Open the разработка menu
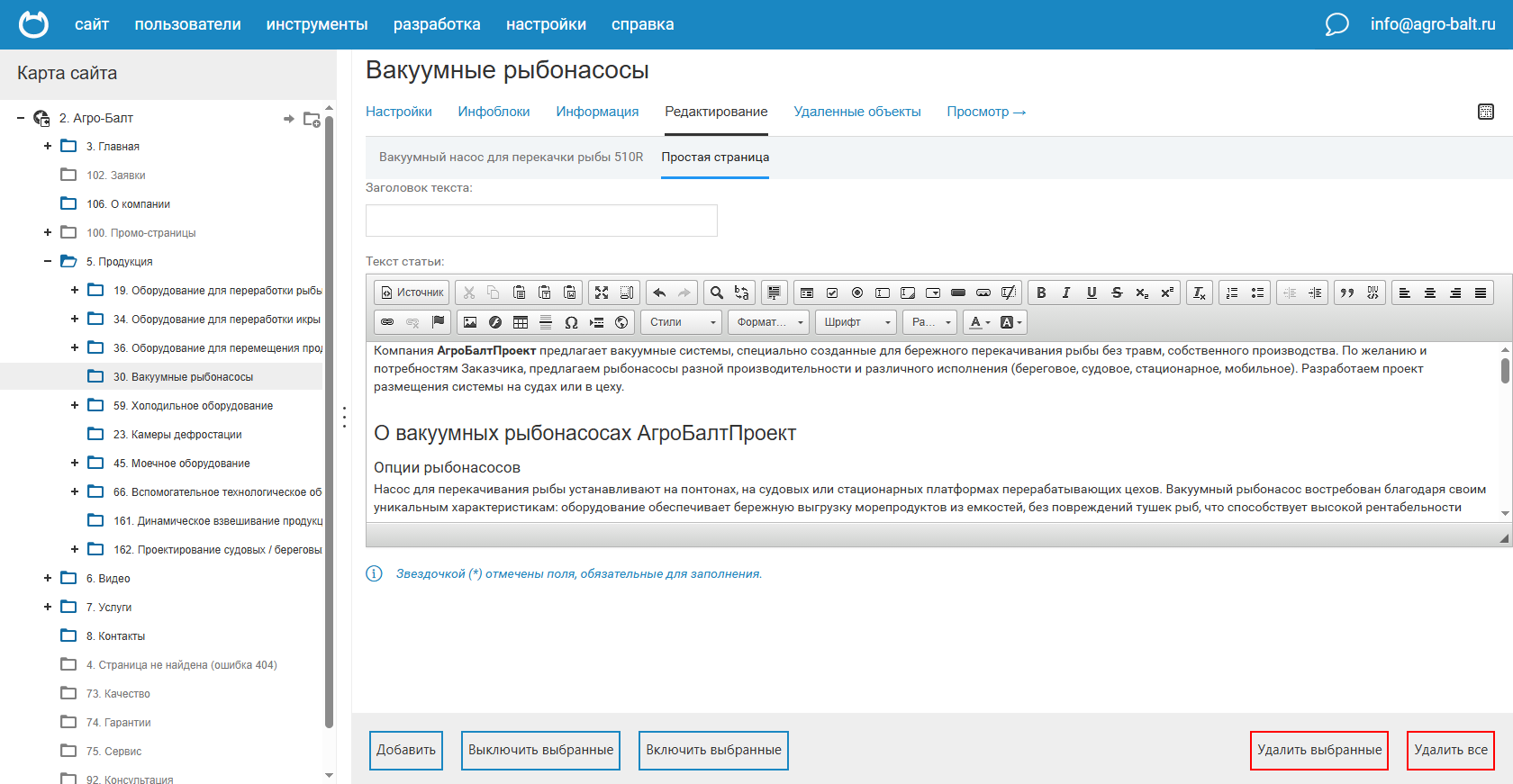The width and height of the screenshot is (1513, 784). pos(437,24)
